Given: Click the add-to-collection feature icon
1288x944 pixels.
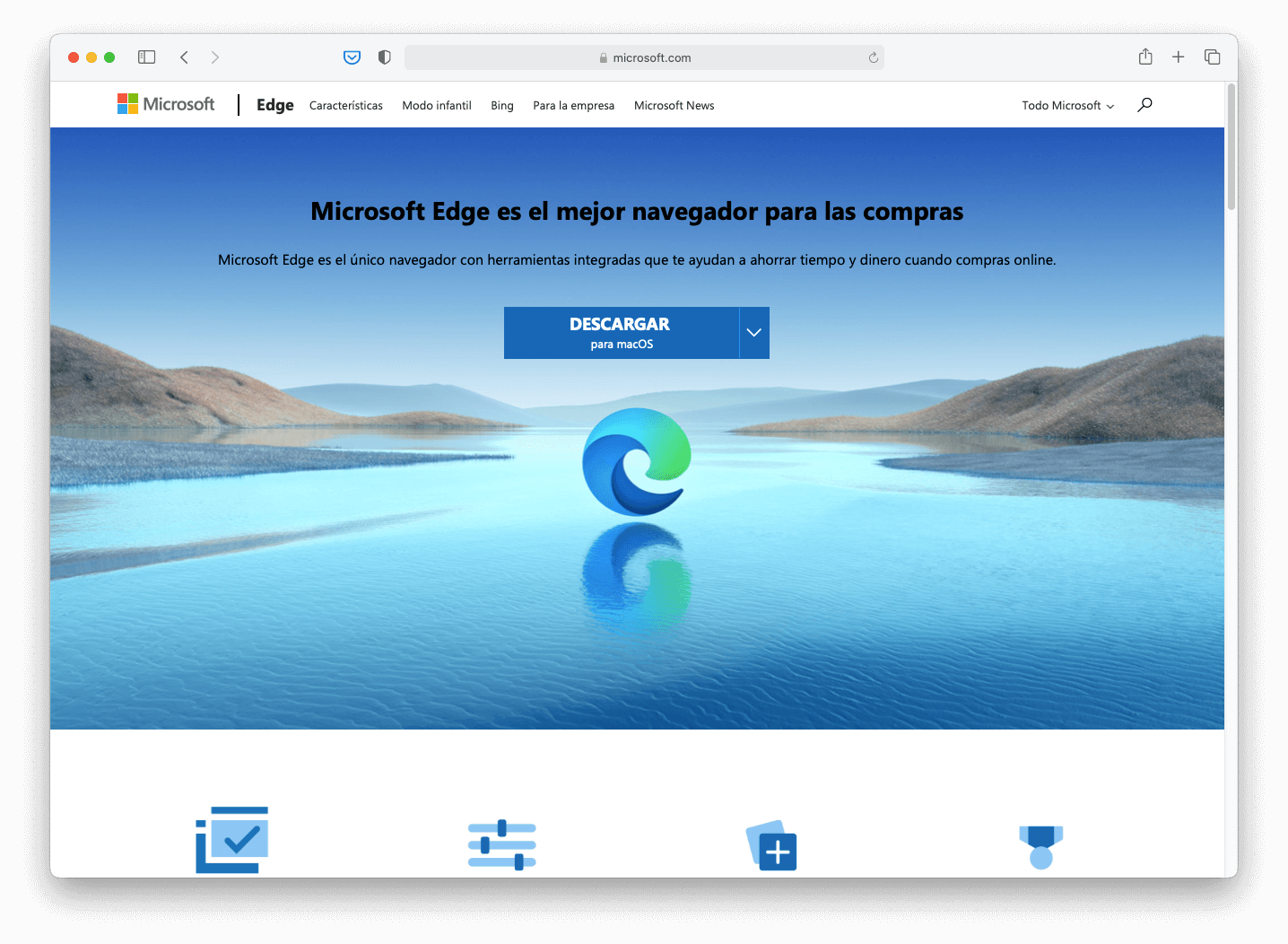Looking at the screenshot, I should 770,844.
